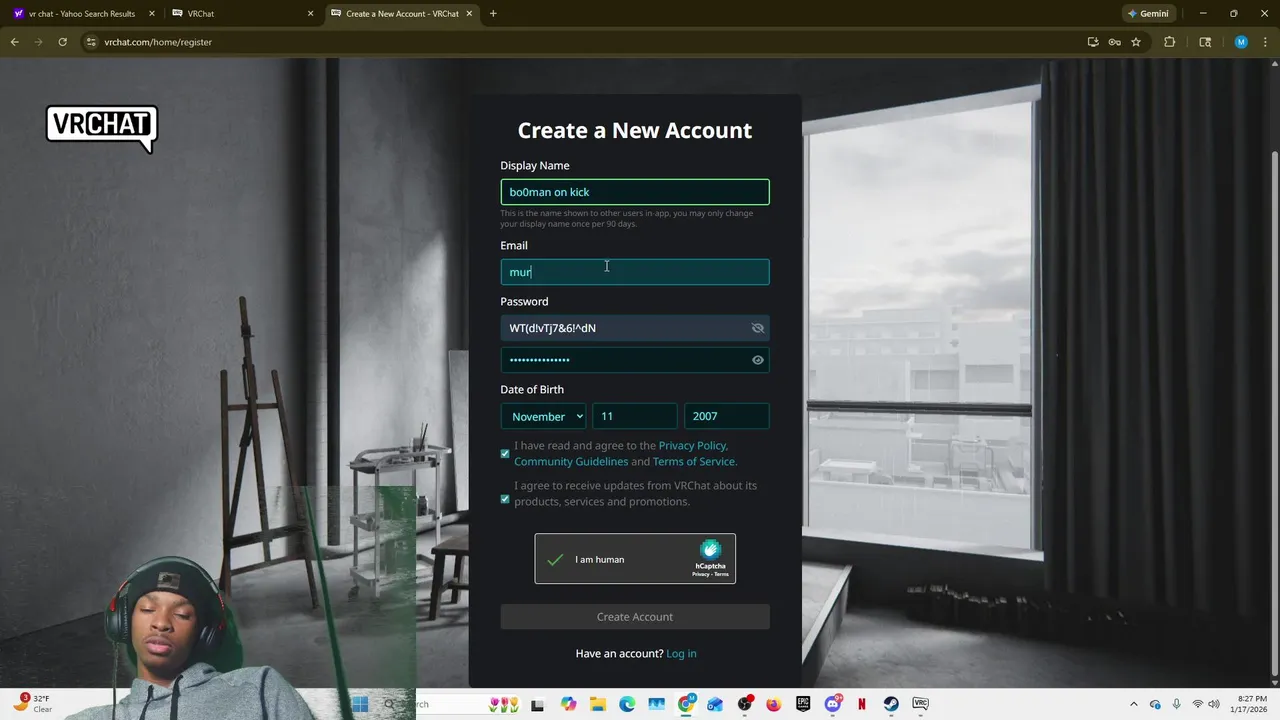The height and width of the screenshot is (720, 1280).
Task: Open the VRChat taskbar icon
Action: (x=920, y=705)
